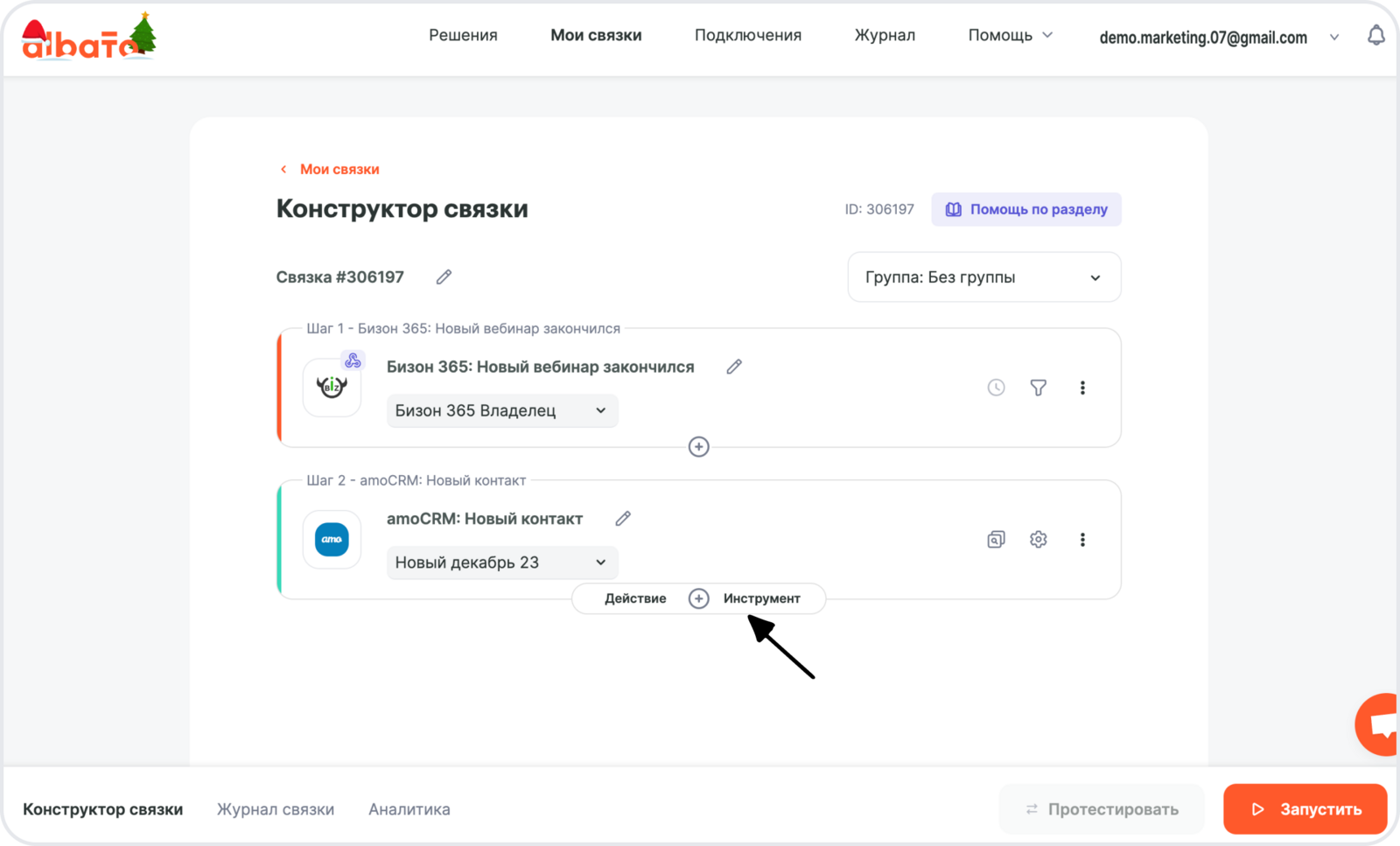Add an Инструмент after step 2
The image size is (1400, 846).
pyautogui.click(x=761, y=598)
